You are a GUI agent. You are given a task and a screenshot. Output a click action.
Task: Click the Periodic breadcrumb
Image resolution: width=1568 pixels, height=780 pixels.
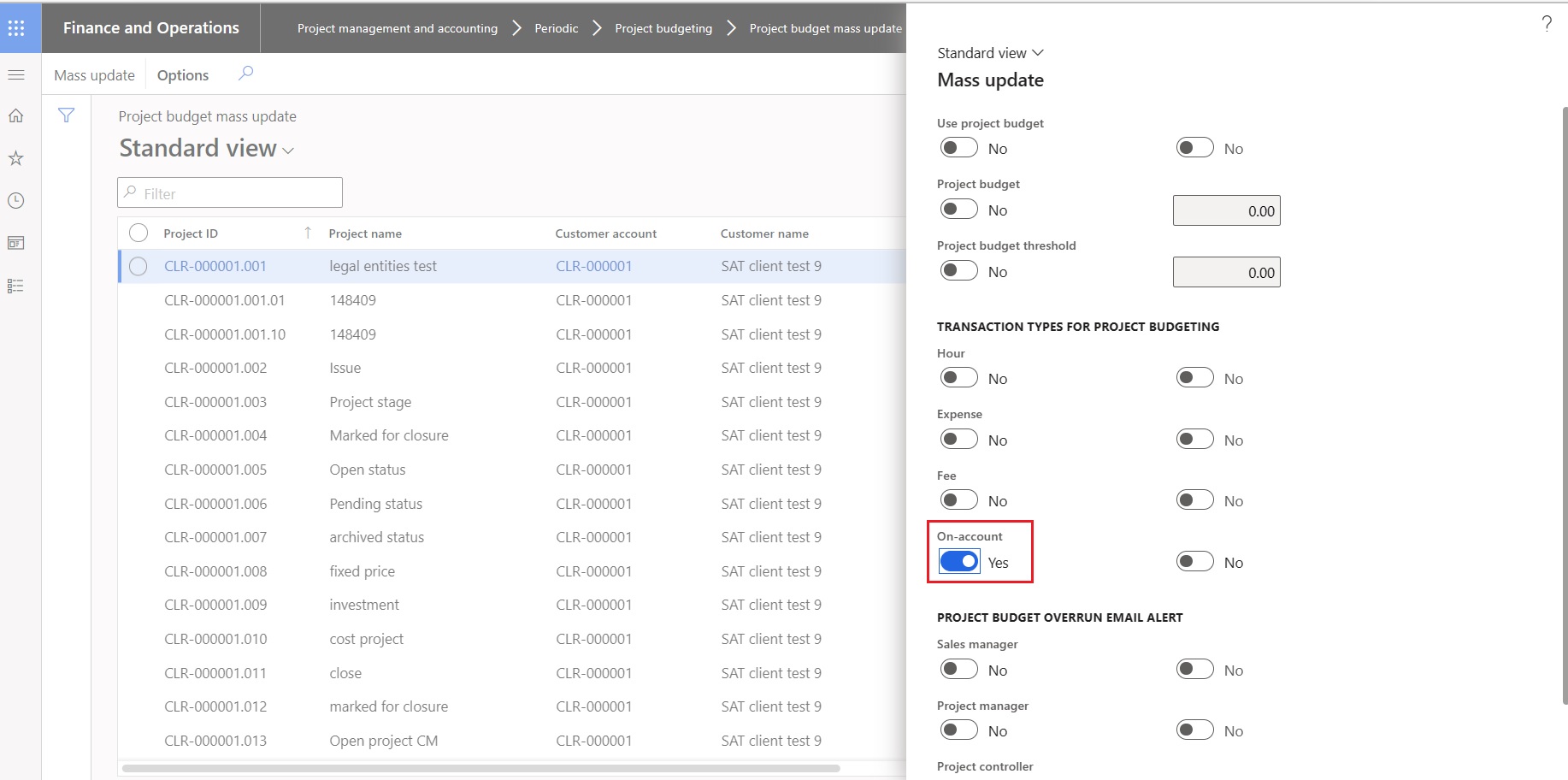coord(557,28)
